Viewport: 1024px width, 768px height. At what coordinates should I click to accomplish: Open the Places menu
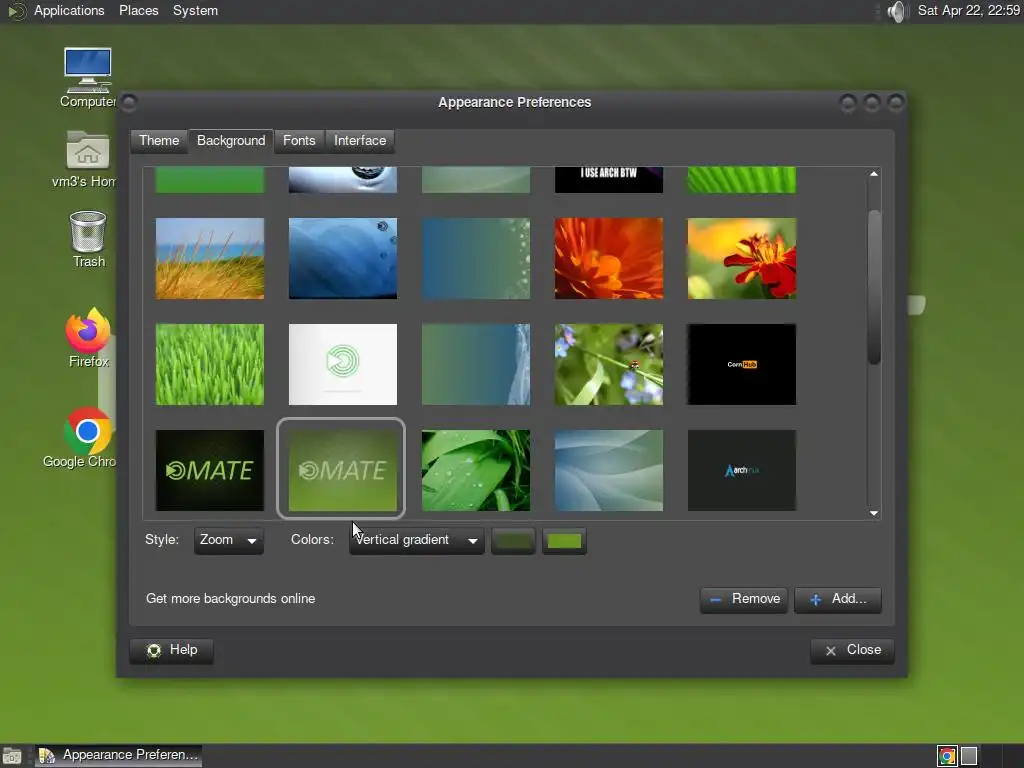tap(138, 10)
